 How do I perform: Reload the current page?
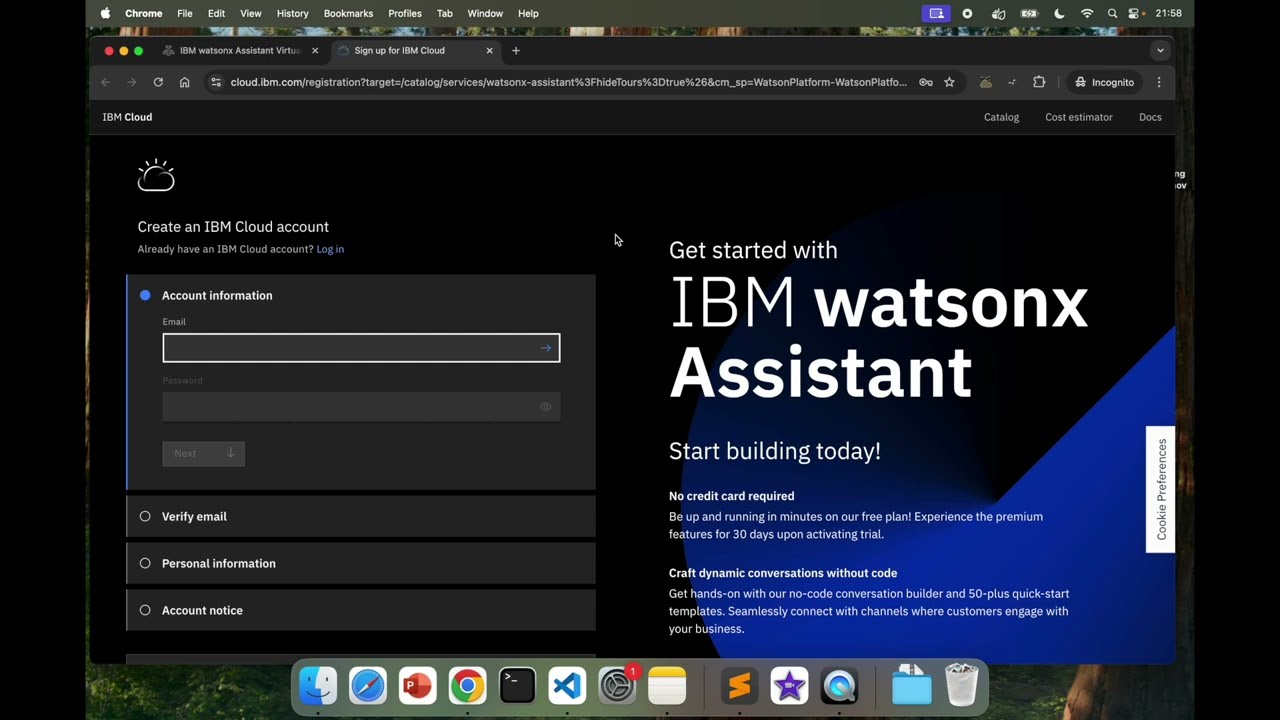[x=158, y=82]
